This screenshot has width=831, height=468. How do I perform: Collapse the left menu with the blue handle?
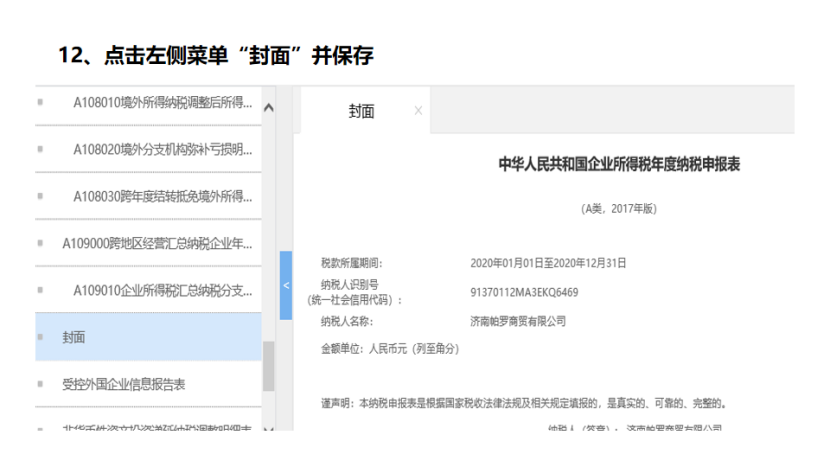click(286, 285)
